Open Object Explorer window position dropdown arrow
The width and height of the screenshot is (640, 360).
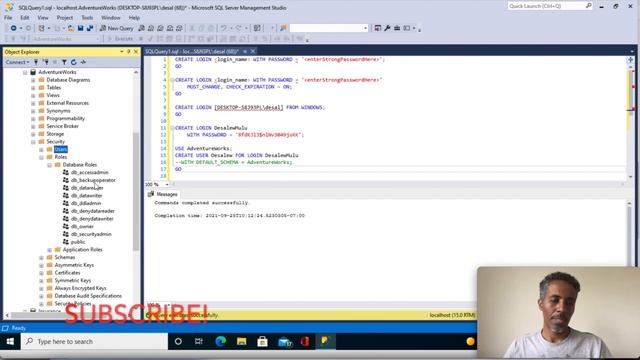click(122, 52)
